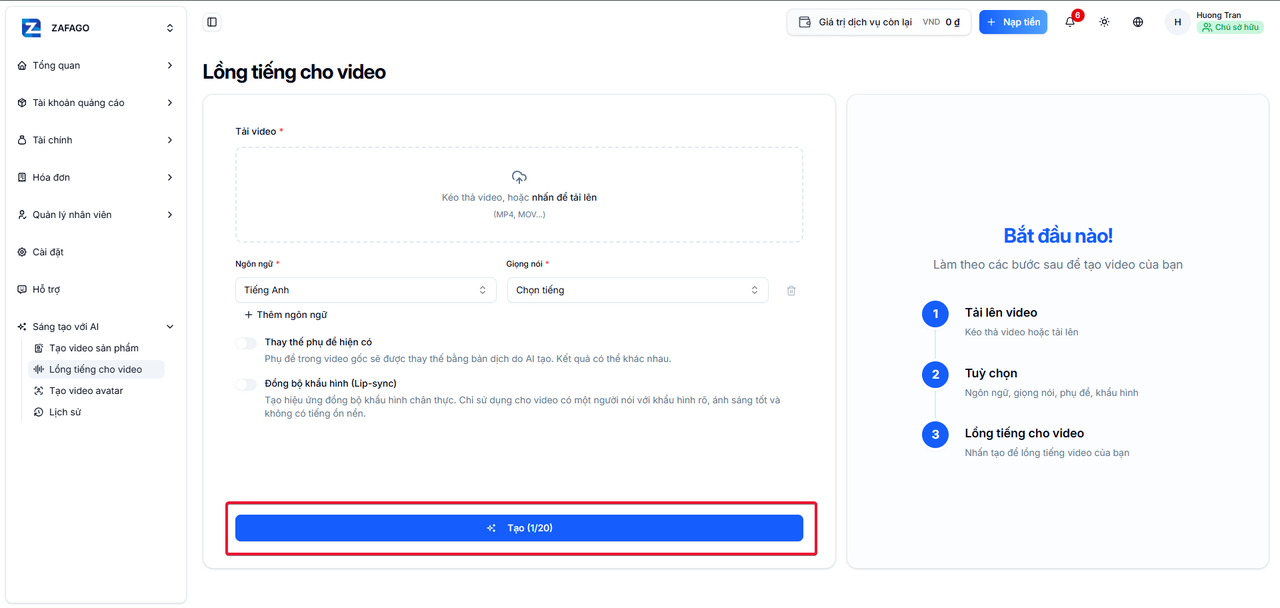
Task: Open user avatar H
Action: [1177, 22]
